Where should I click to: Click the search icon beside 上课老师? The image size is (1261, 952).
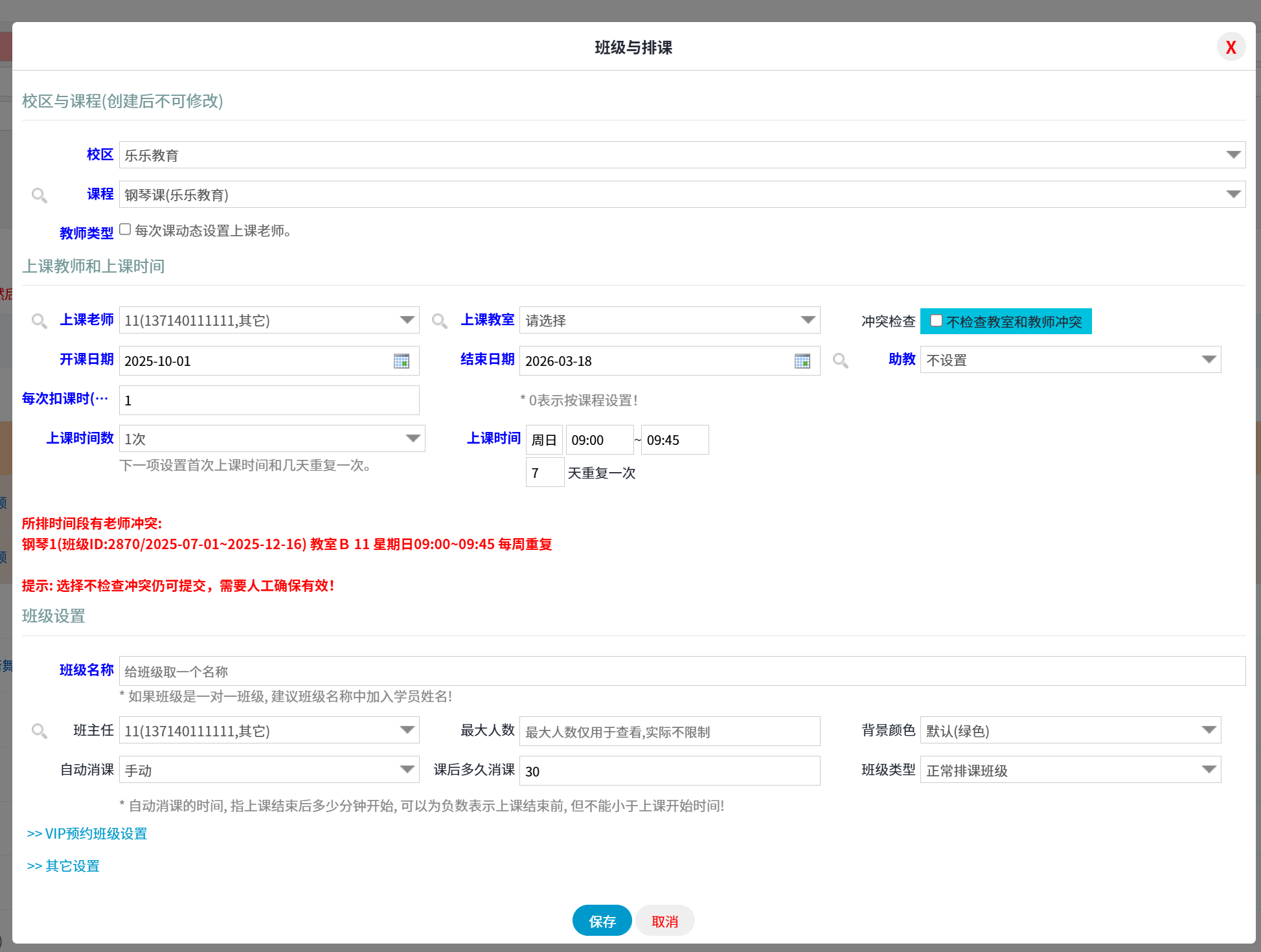click(40, 320)
